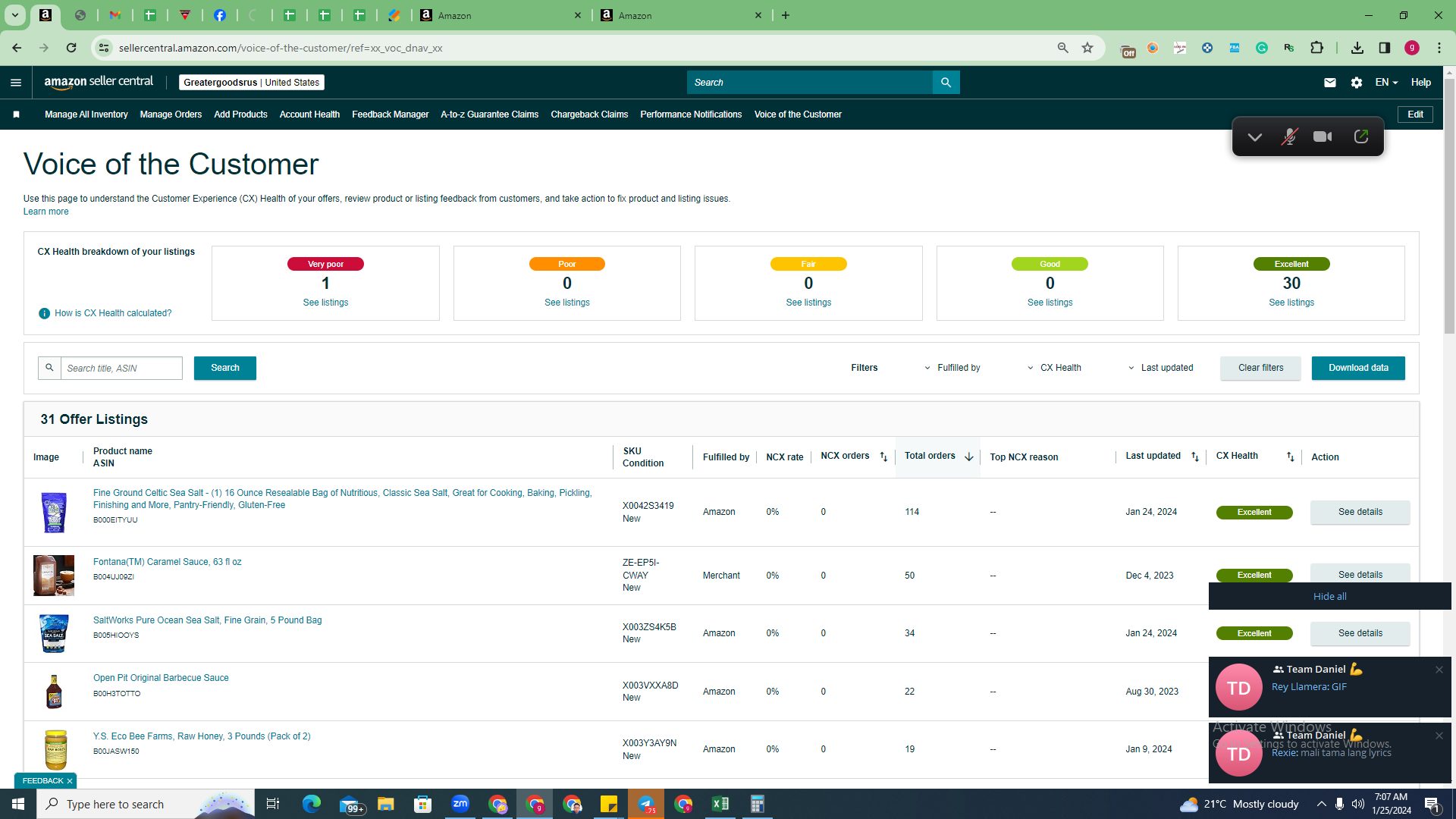See details for Fine Ground Celtic Sea Salt
1456x819 pixels.
click(x=1360, y=512)
